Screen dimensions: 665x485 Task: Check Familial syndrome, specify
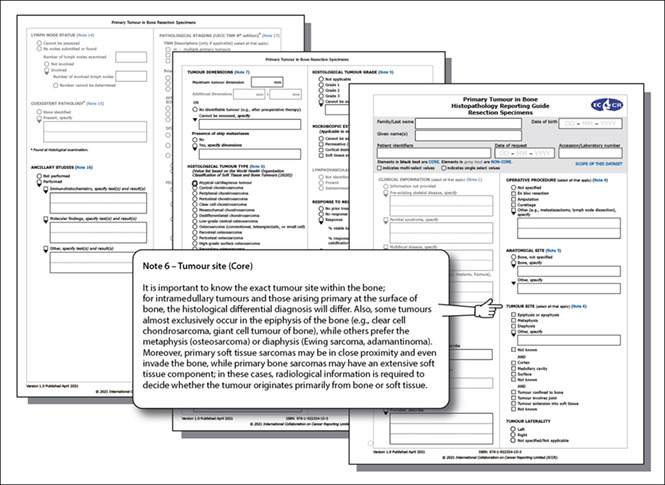386,220
